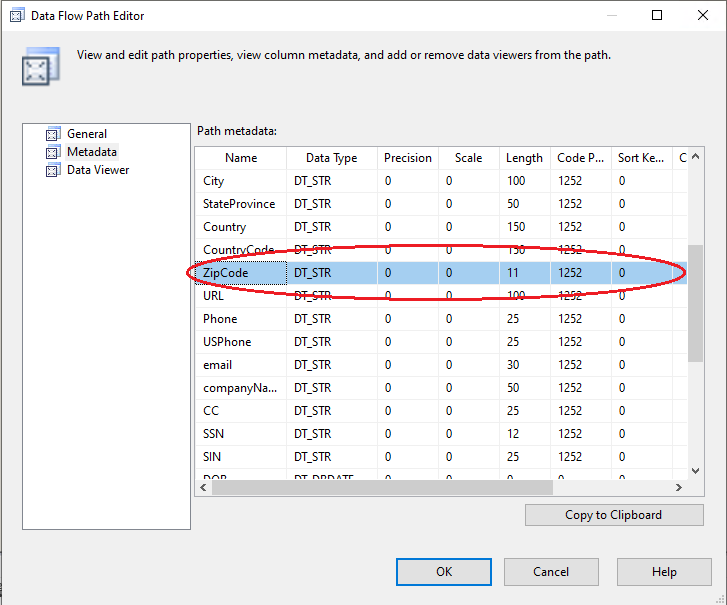Select the ZipCode row
This screenshot has height=605, width=727.
coord(226,273)
